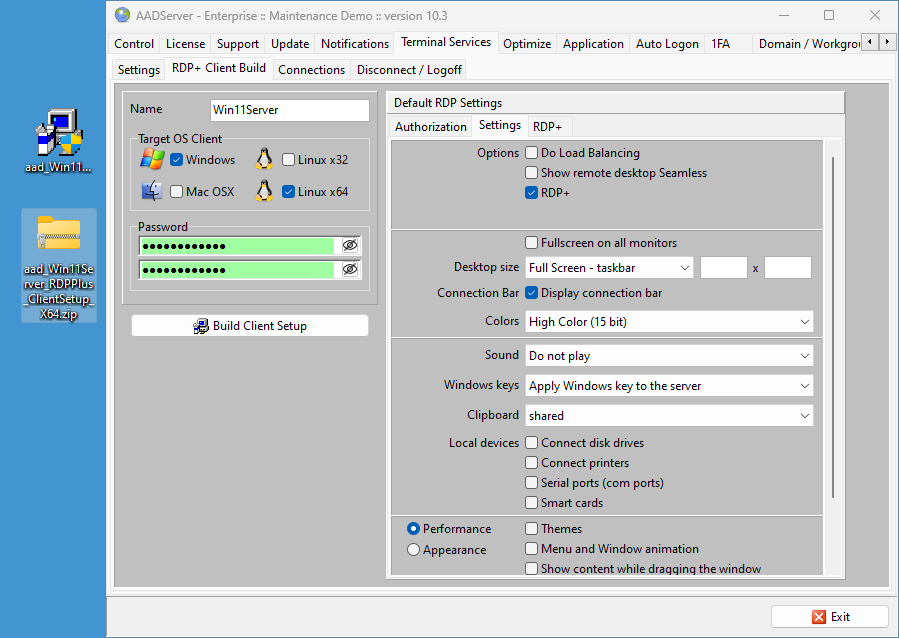Click the Exit button

(x=829, y=616)
